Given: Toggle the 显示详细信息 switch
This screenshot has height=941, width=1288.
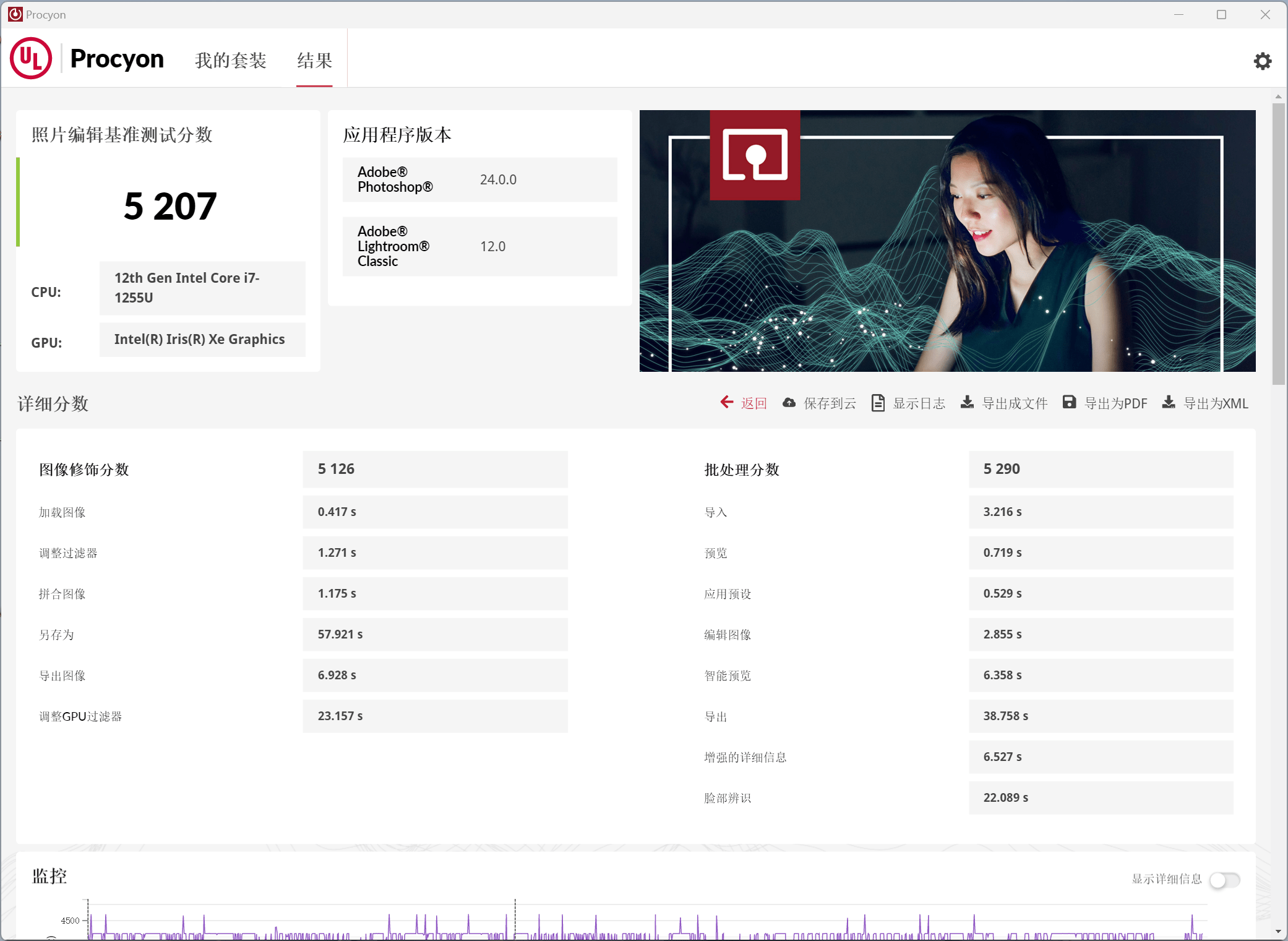Looking at the screenshot, I should click(x=1224, y=879).
